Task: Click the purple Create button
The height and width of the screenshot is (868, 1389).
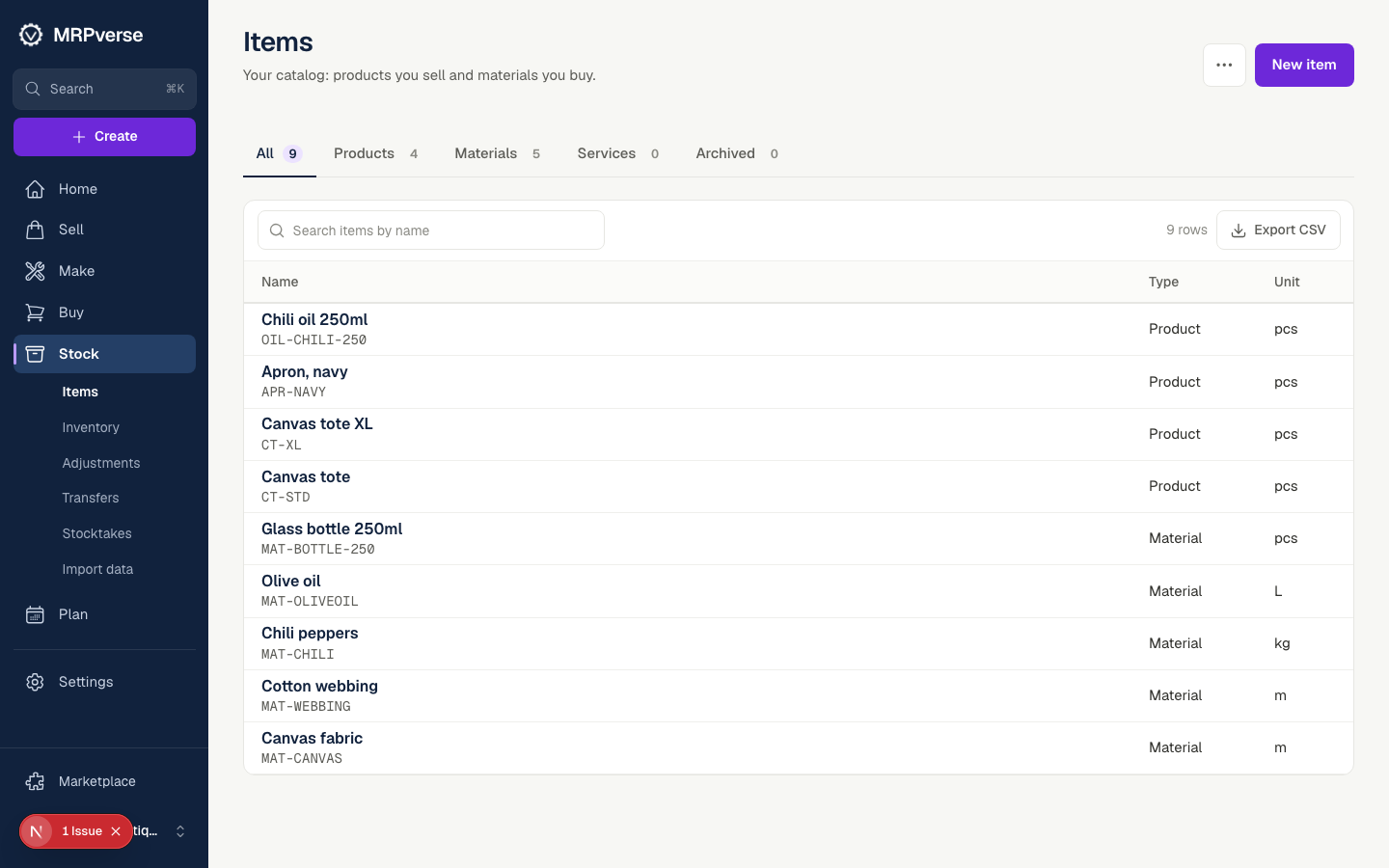Action: (x=104, y=137)
